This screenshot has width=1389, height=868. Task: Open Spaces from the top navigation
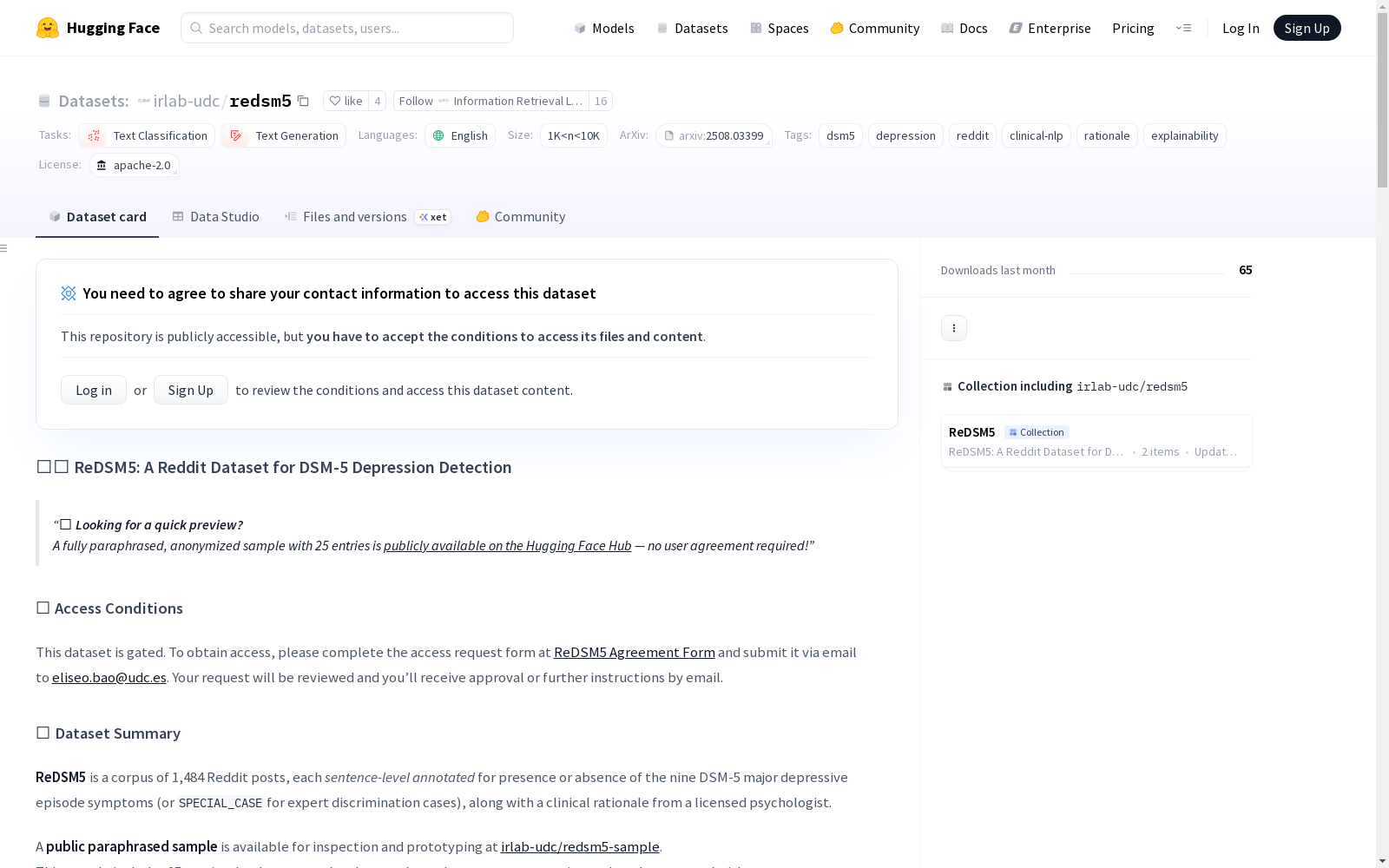[x=780, y=28]
